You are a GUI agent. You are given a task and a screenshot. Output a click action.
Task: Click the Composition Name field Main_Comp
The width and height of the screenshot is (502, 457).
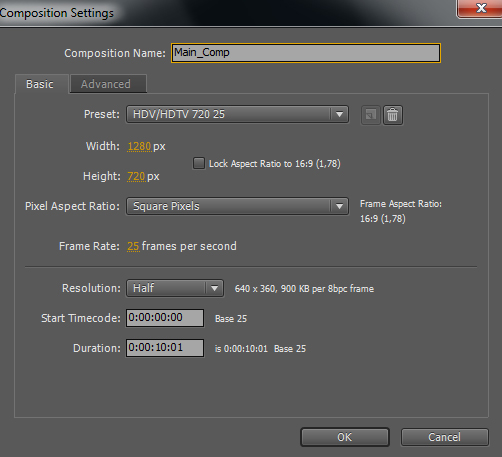click(306, 53)
